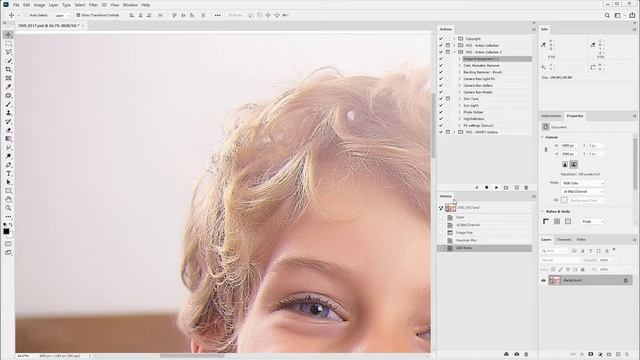Open the three-dots align options menu
640x360 pixels.
218,15
